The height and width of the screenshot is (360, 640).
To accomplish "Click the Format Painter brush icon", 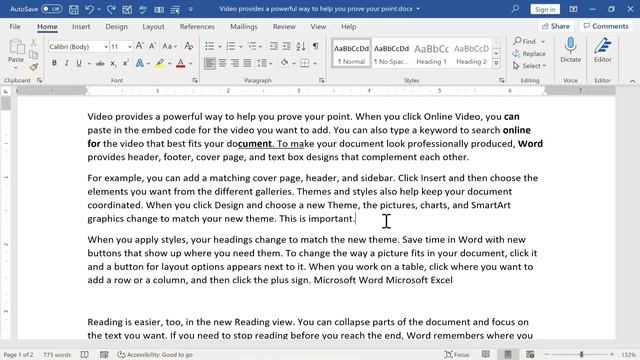I will pos(33,67).
